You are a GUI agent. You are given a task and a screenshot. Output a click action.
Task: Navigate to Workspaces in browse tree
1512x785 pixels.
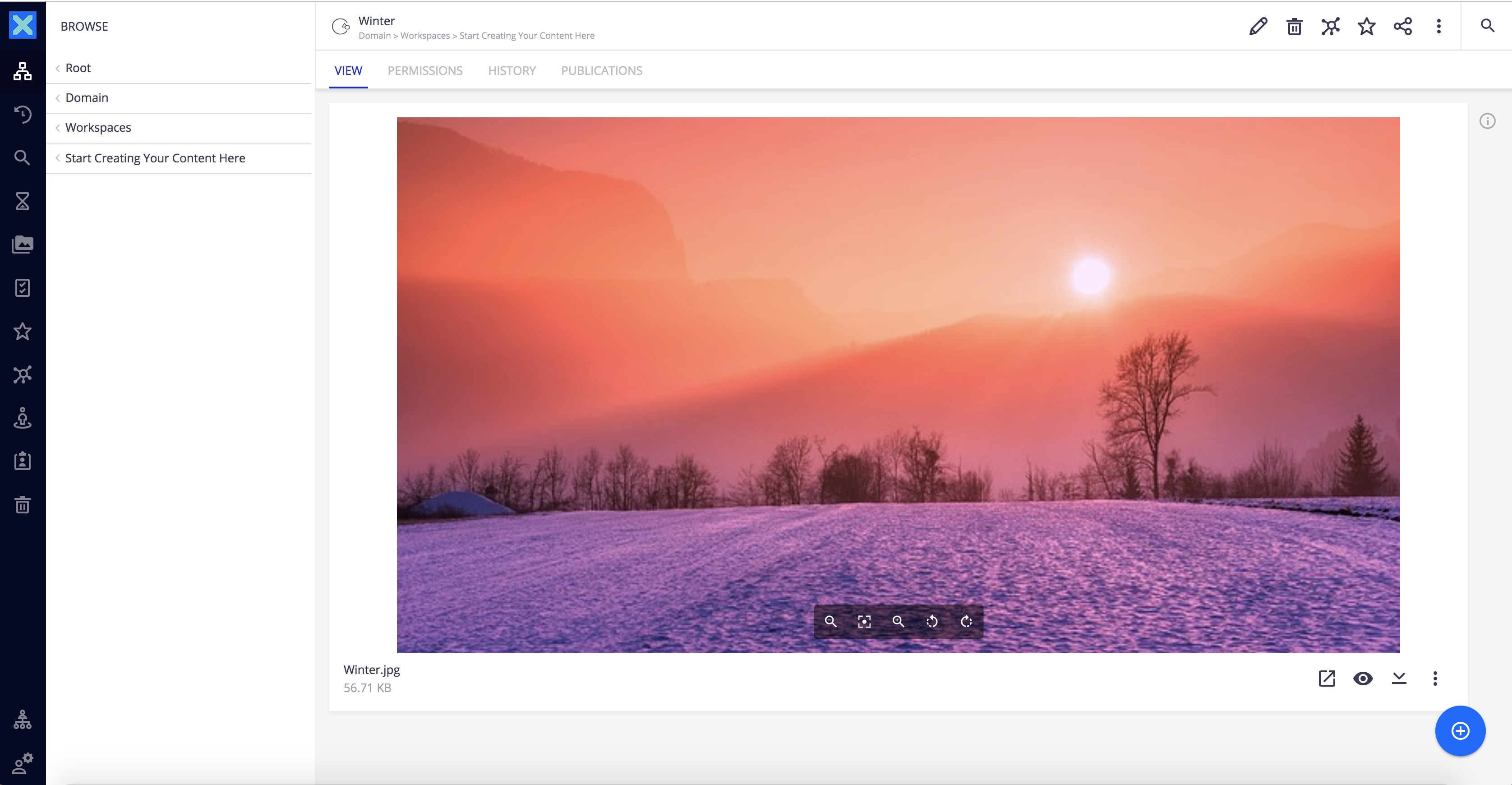98,128
